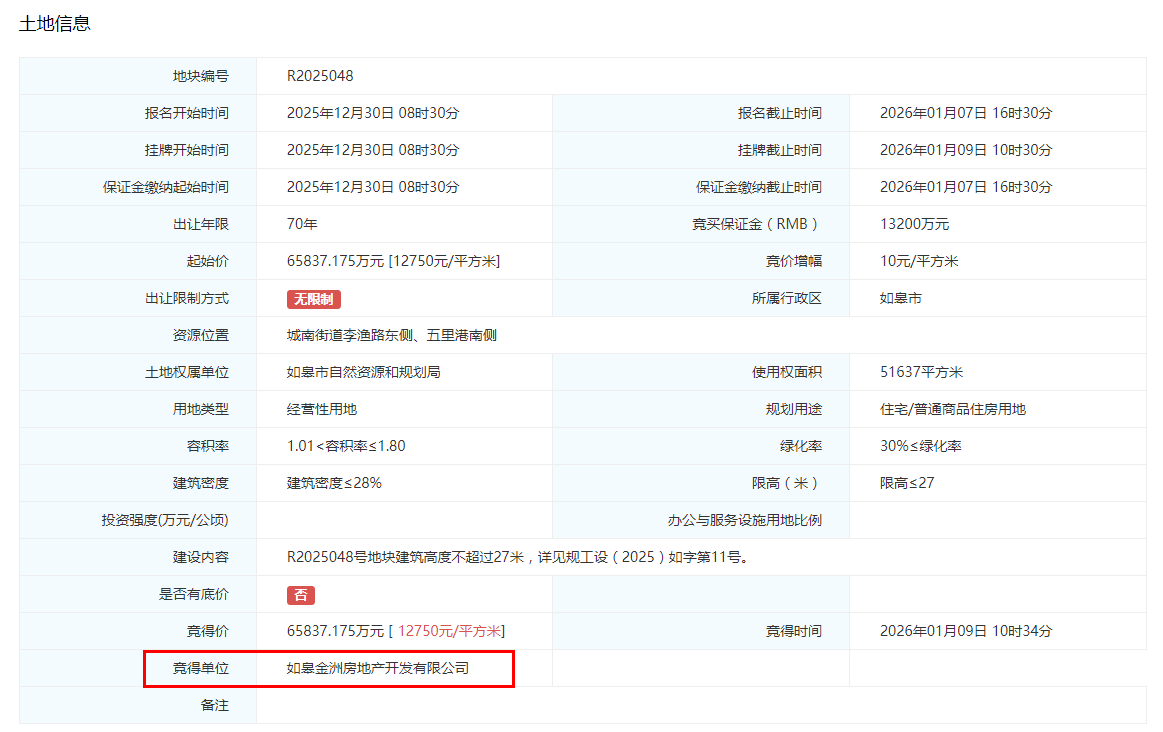This screenshot has height=732, width=1163.
Task: Click the empty 备注 field
Action: point(700,705)
